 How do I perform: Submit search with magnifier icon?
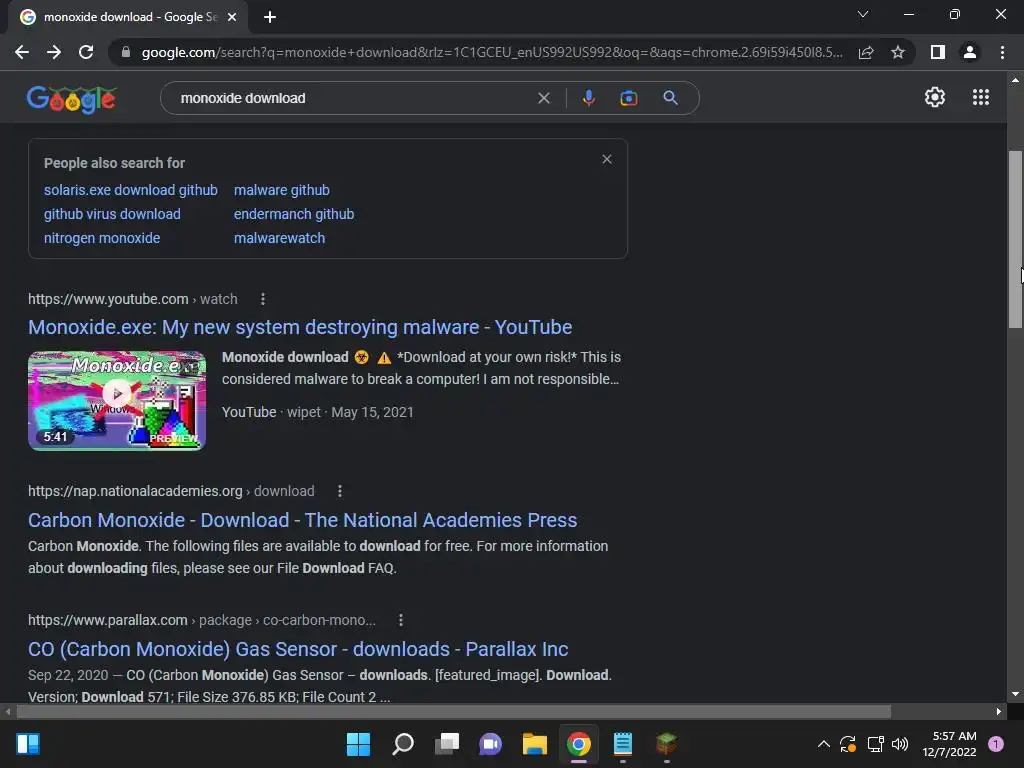pos(670,98)
